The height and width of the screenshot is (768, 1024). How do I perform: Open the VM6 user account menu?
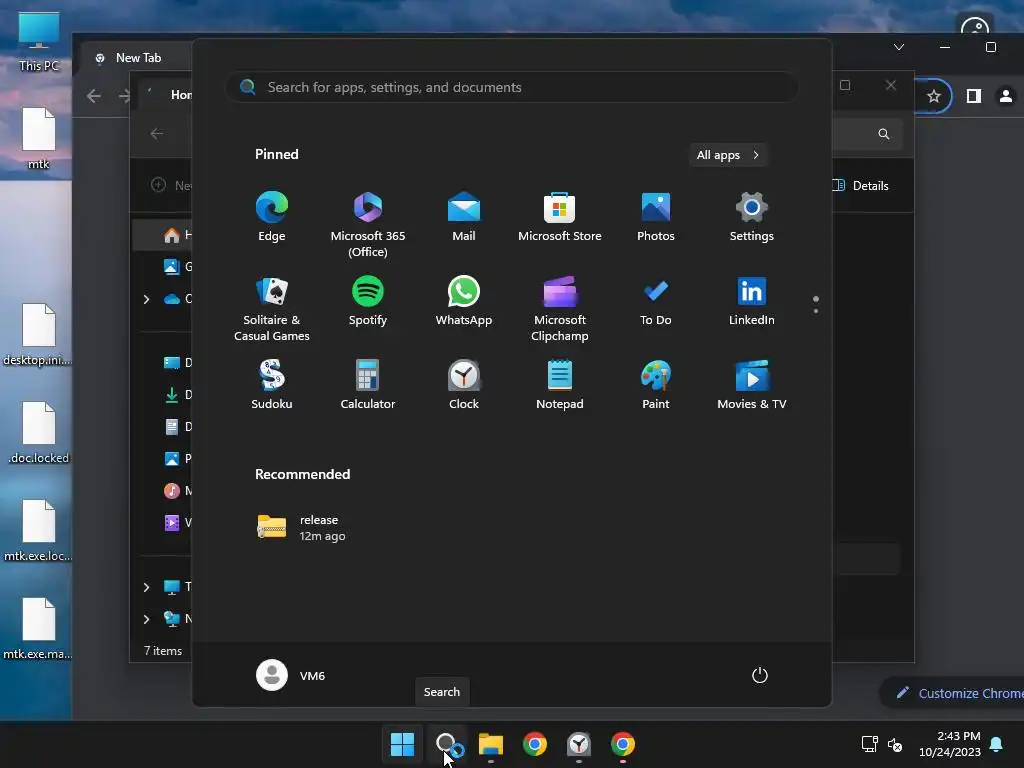291,675
